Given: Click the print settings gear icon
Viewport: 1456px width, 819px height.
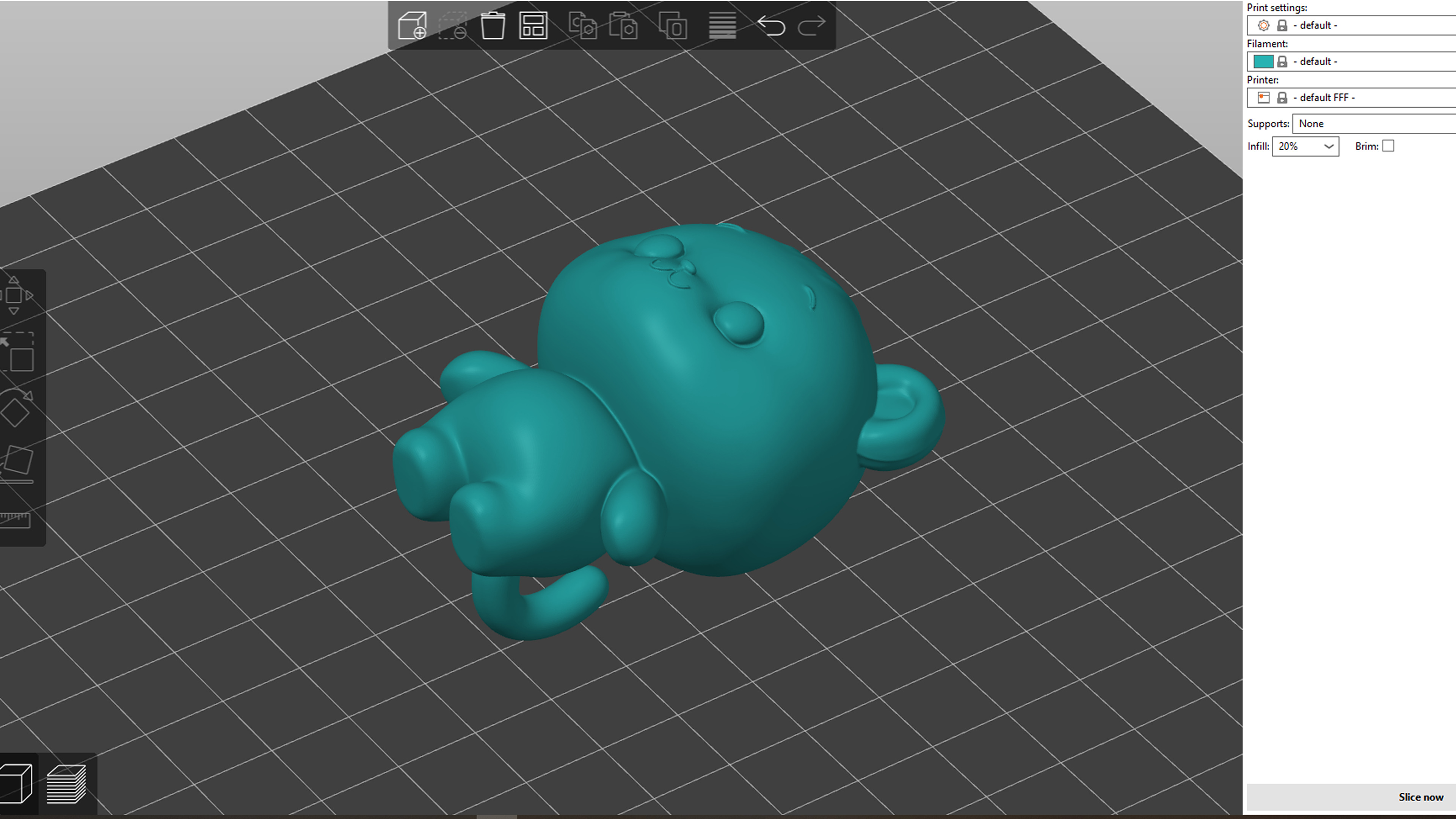Looking at the screenshot, I should tap(1263, 25).
